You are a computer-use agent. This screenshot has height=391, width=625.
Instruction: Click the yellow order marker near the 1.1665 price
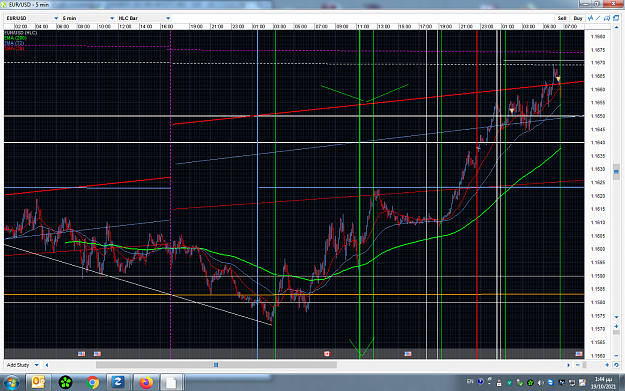click(x=558, y=79)
